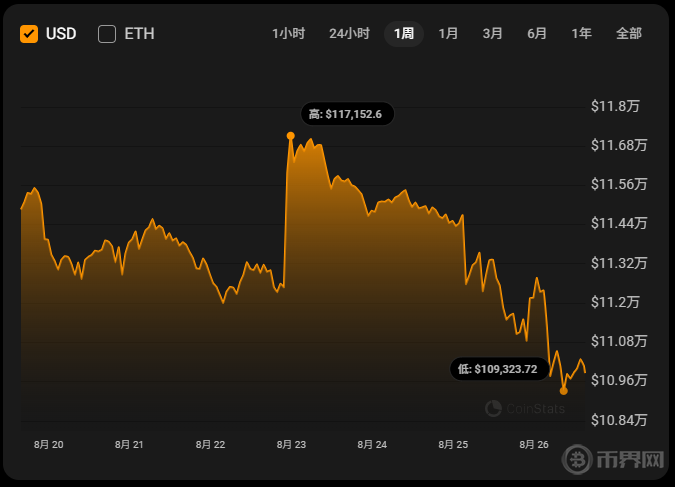675x487 pixels.
Task: Click the high price point marker
Action: (x=291, y=135)
